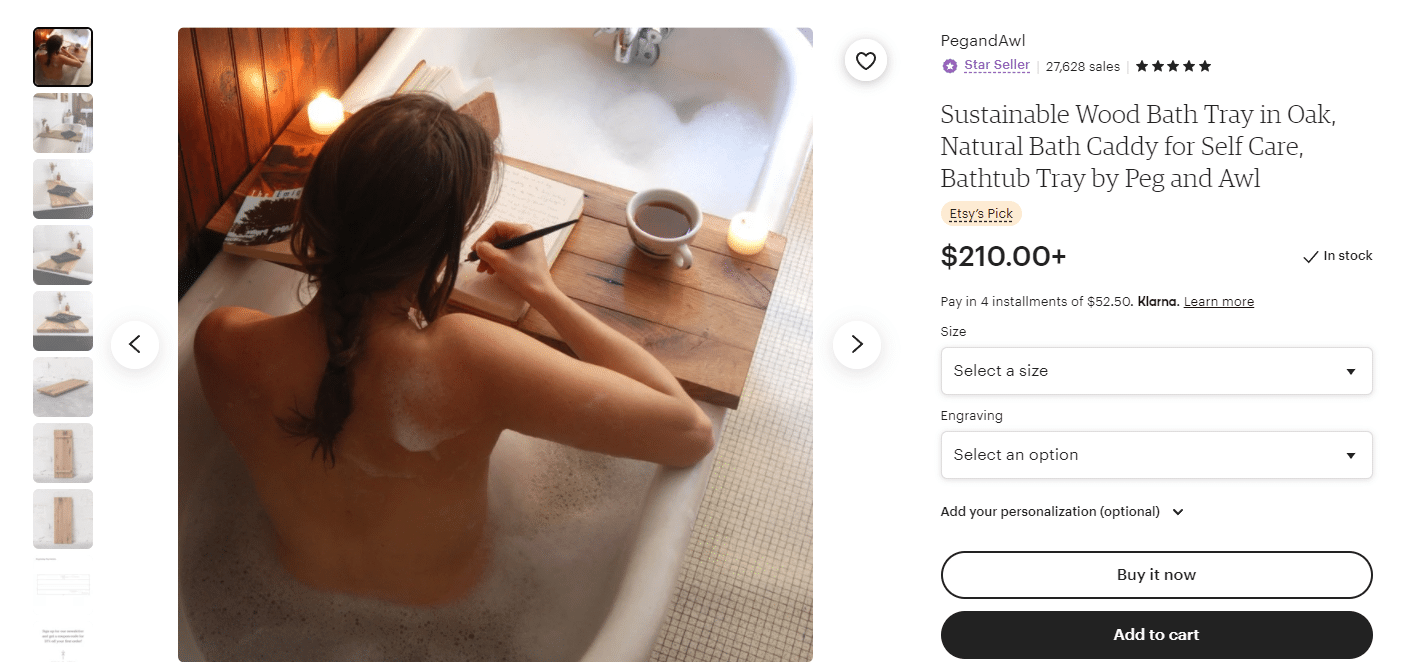
Task: Advance to next product photo arrow
Action: [857, 345]
